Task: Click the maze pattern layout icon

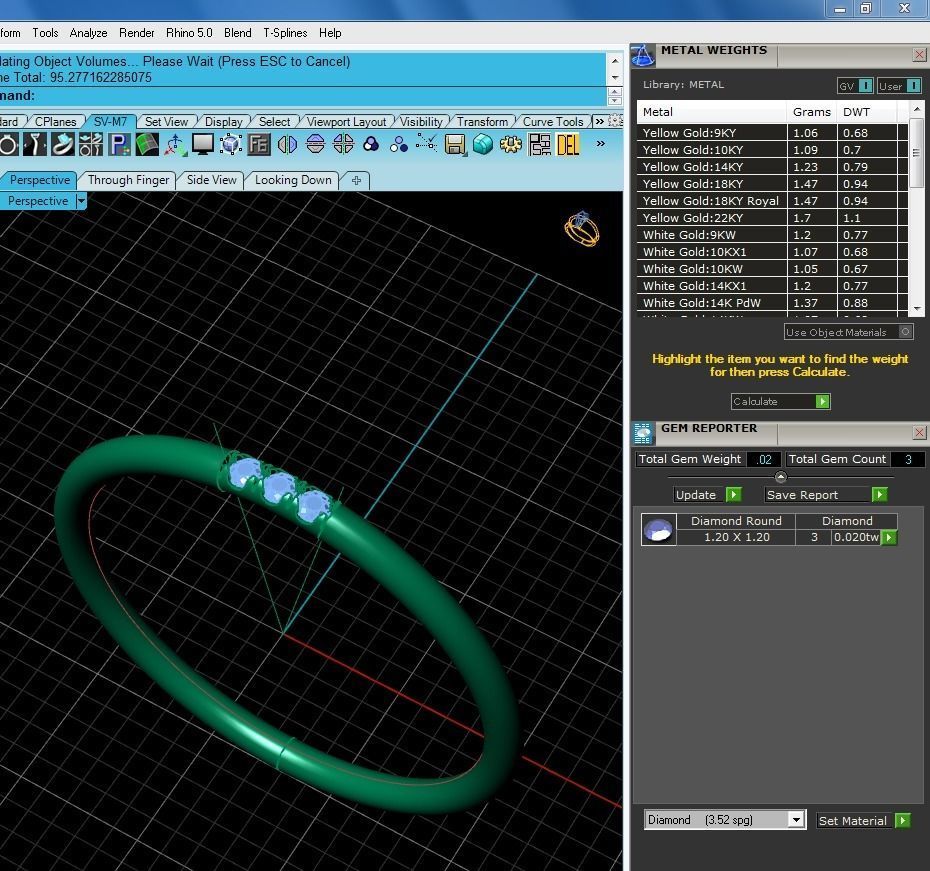Action: 539,144
